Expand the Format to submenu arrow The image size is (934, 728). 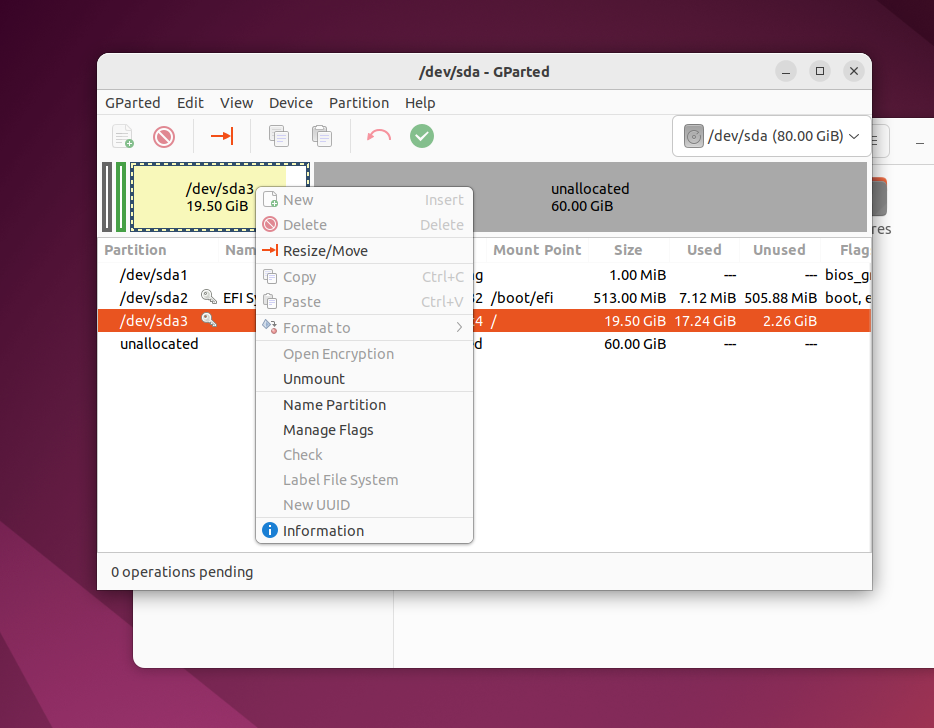(x=459, y=328)
